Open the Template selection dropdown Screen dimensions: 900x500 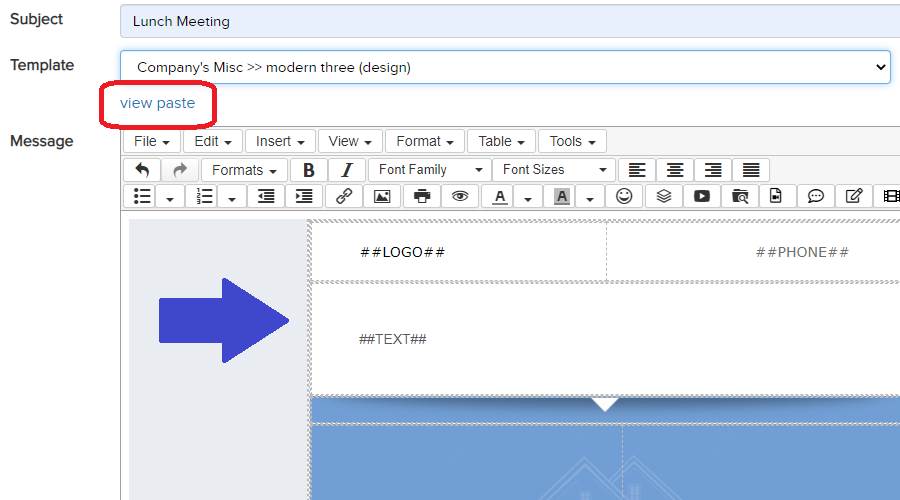pos(505,67)
